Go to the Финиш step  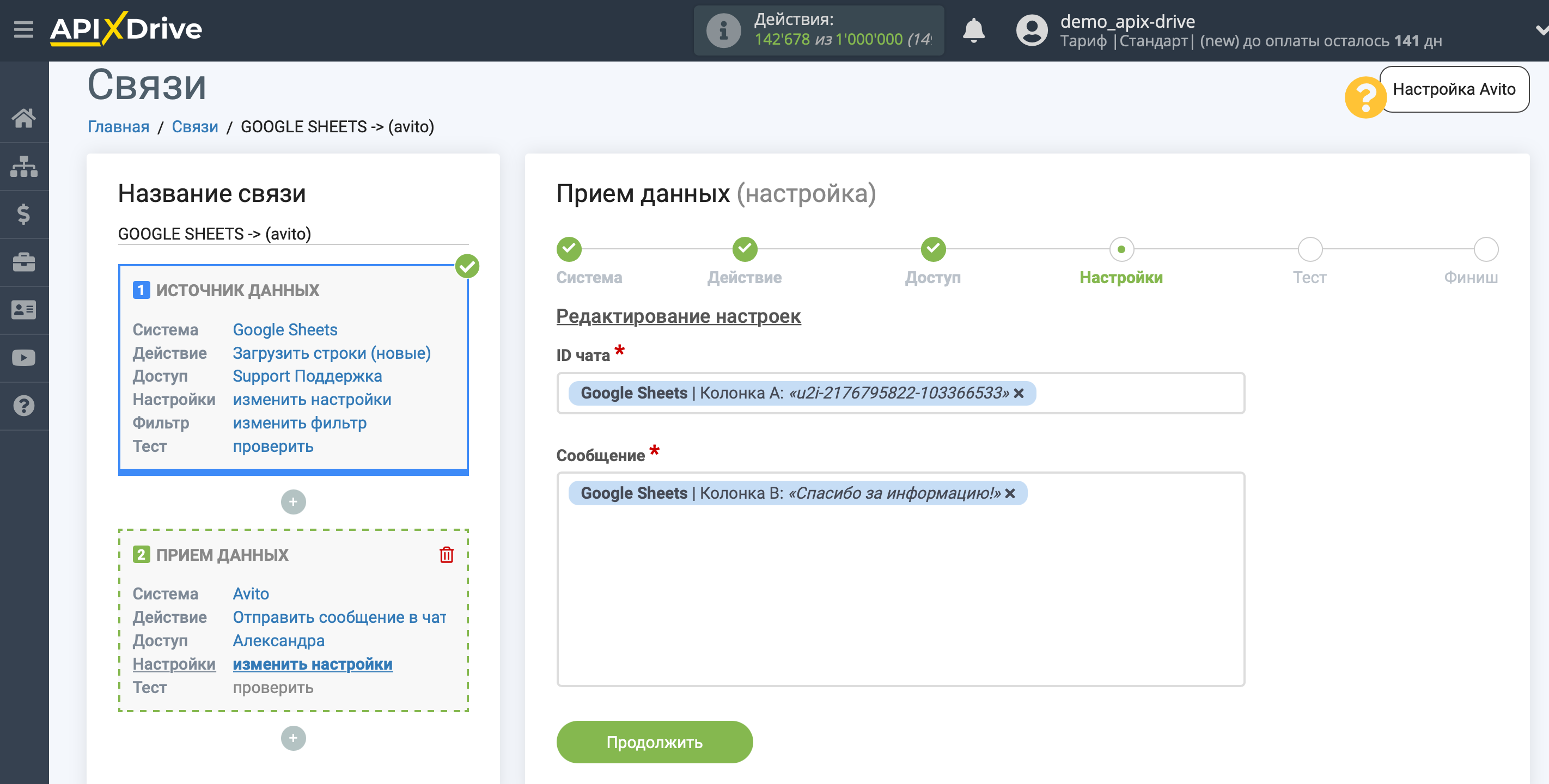point(1485,249)
